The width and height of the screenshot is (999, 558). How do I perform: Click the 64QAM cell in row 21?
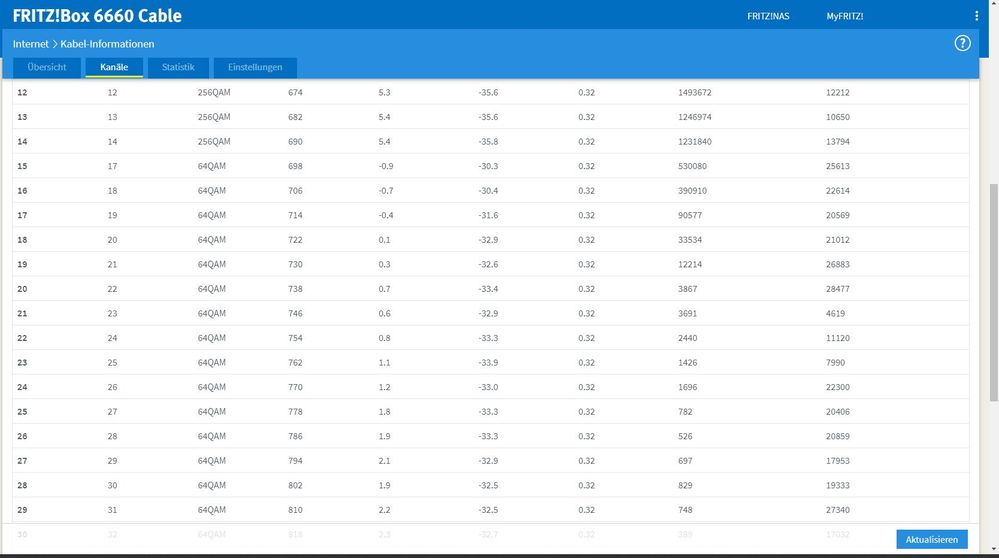click(x=212, y=313)
